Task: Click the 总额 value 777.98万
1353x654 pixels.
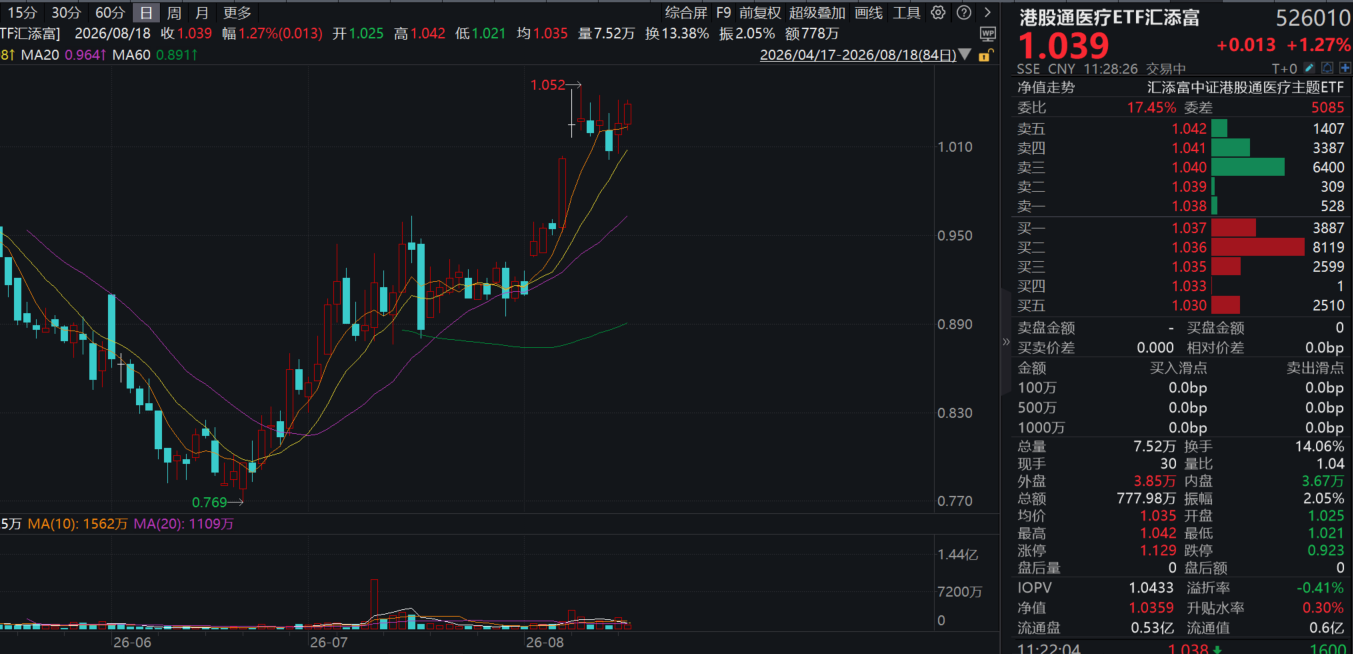Action: tap(1146, 498)
